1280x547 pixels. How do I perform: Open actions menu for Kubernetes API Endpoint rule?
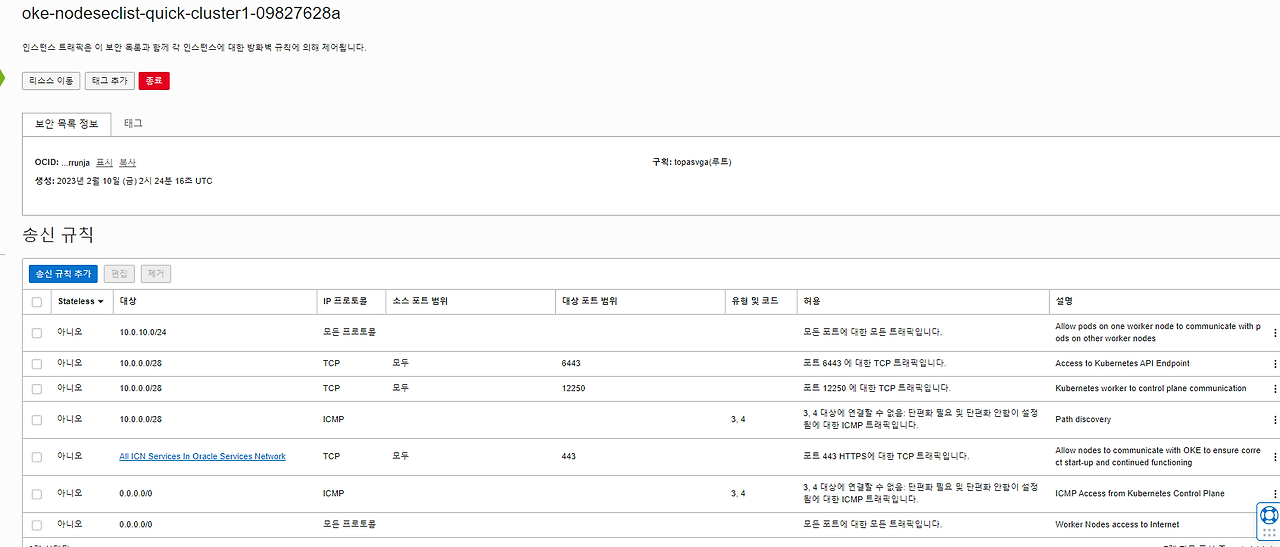(x=1275, y=364)
